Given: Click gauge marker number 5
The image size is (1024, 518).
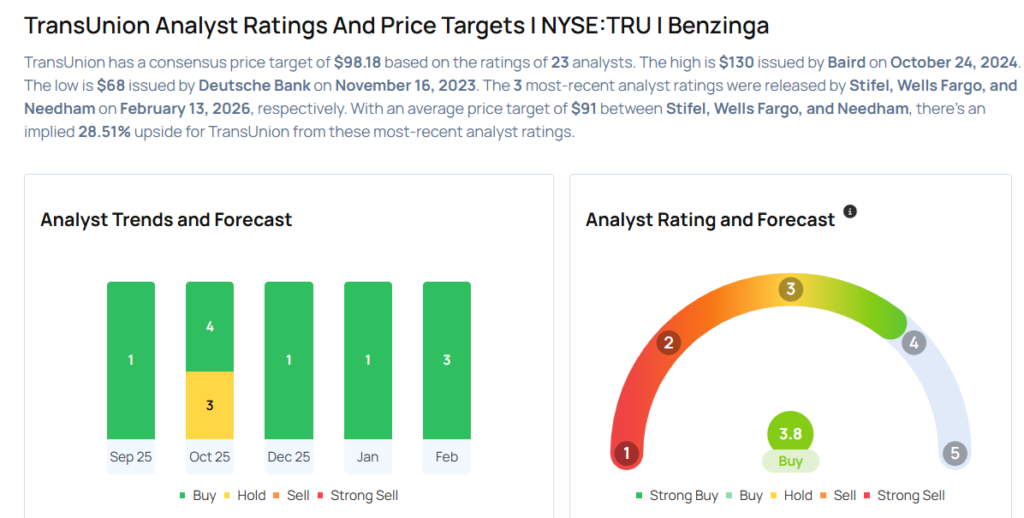Looking at the screenshot, I should (x=954, y=454).
